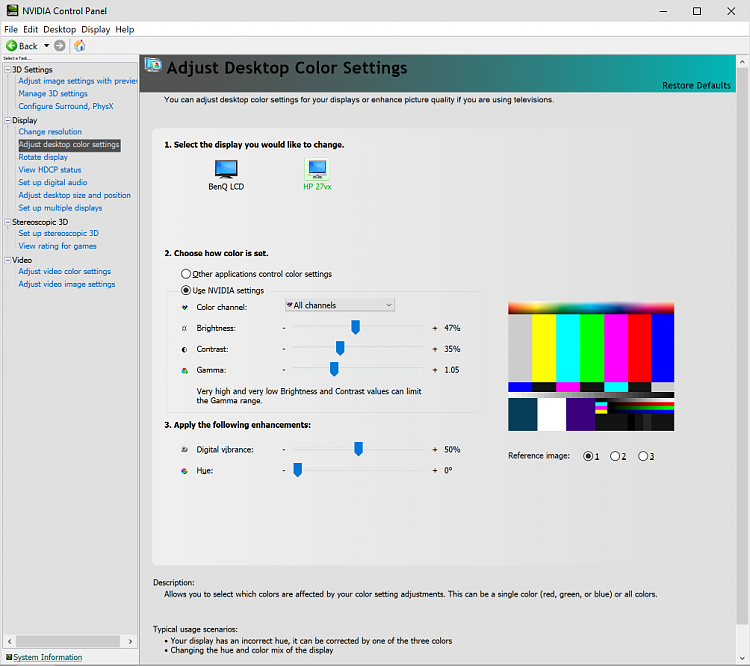
Task: Click the Hue slider handle
Action: (298, 470)
